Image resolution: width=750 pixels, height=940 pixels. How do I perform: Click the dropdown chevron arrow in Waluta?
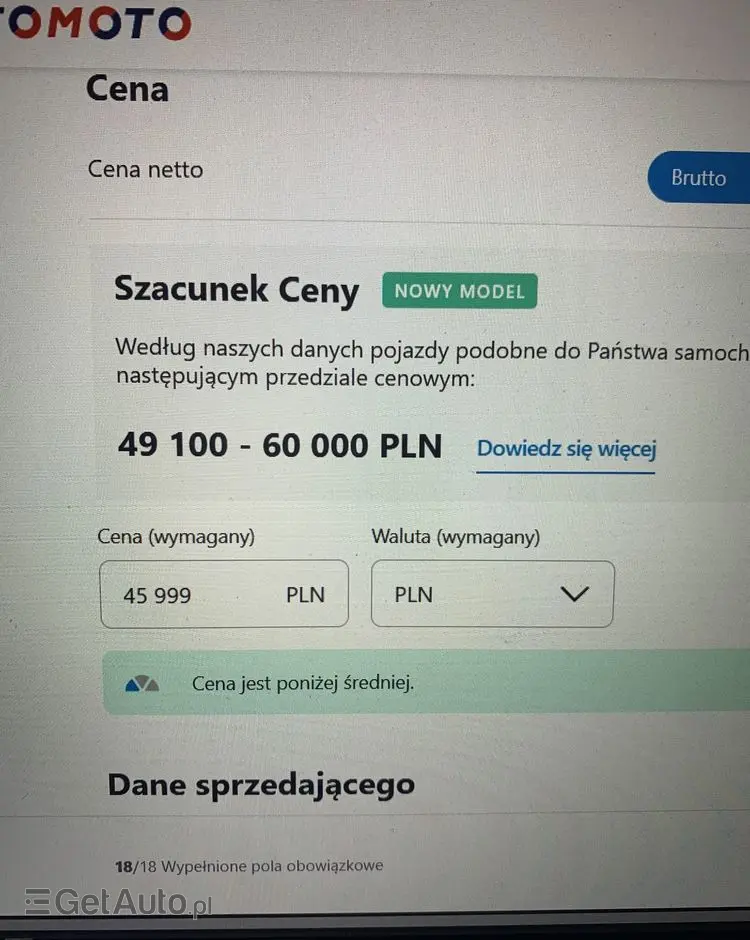coord(574,593)
